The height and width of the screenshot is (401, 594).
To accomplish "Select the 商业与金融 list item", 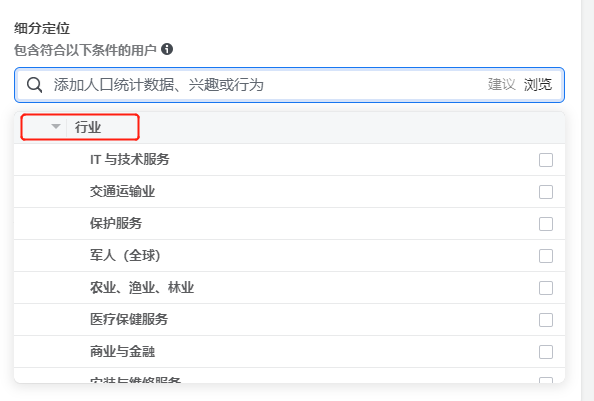I will coord(122,351).
